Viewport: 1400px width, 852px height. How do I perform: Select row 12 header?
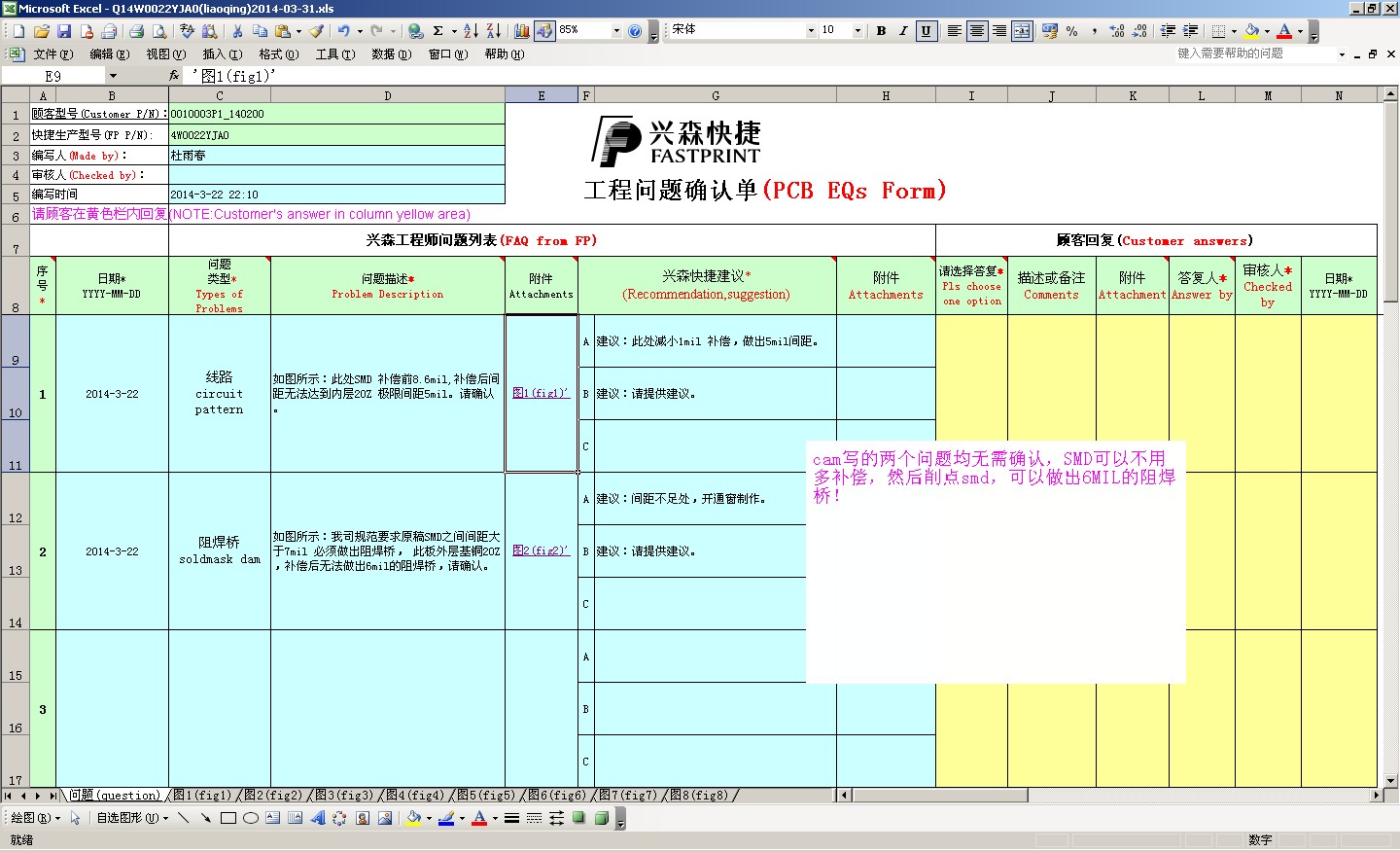tap(15, 499)
